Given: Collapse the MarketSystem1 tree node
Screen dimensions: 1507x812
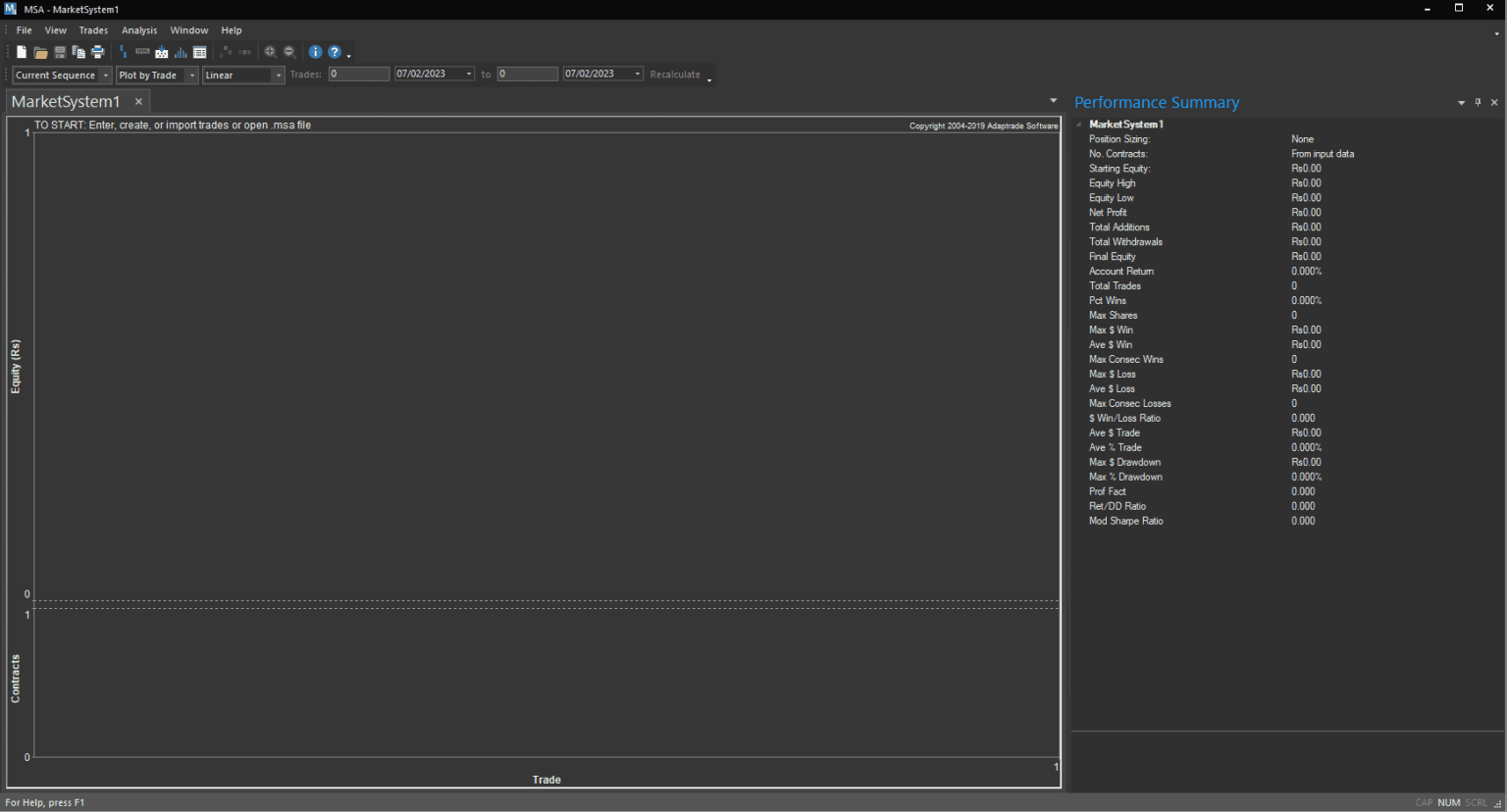Looking at the screenshot, I should 1079,125.
